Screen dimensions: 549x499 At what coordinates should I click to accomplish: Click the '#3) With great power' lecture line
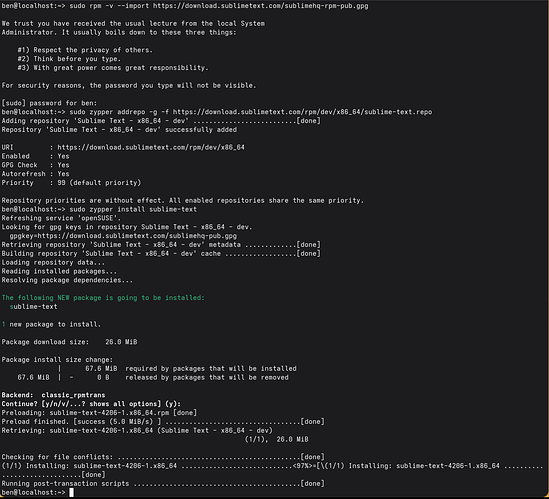pyautogui.click(x=113, y=68)
